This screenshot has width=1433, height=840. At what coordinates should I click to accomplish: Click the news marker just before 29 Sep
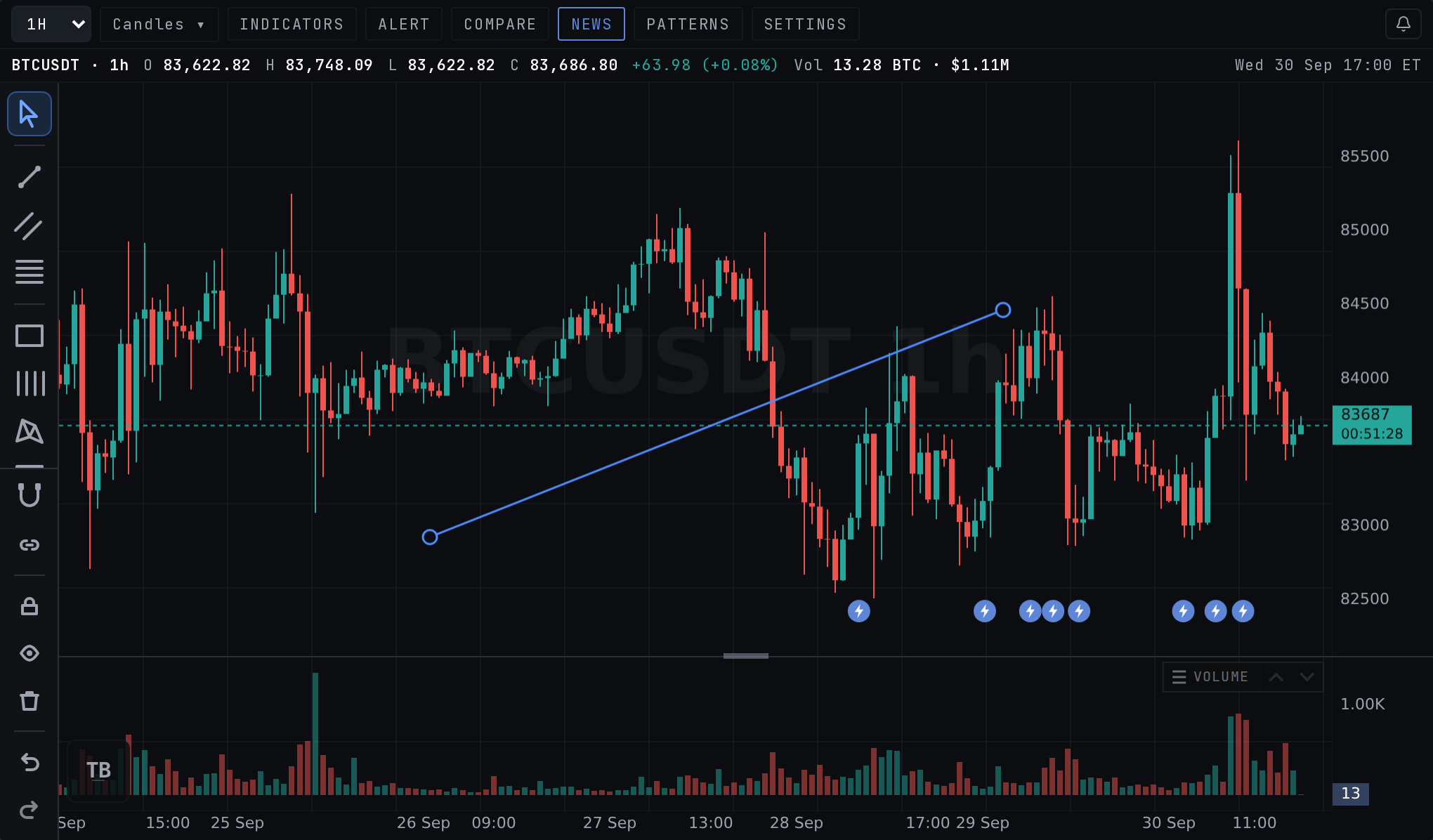[x=985, y=611]
